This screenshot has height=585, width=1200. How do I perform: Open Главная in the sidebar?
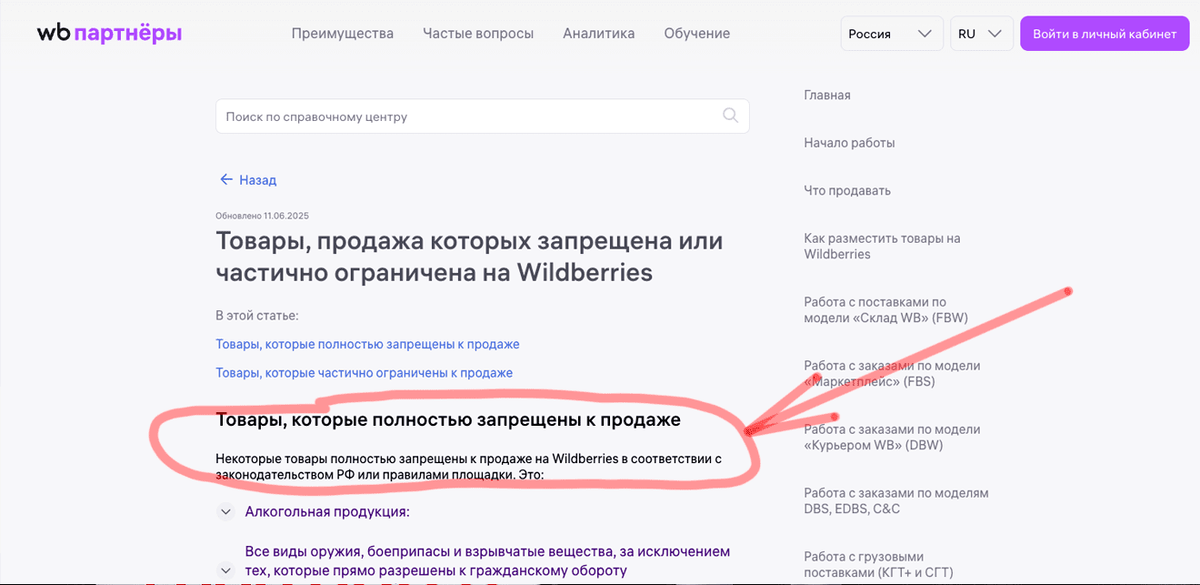[x=827, y=95]
